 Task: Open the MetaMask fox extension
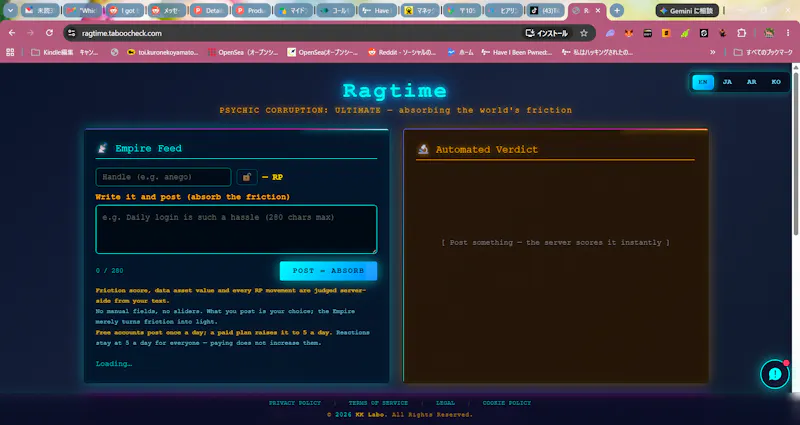(629, 33)
